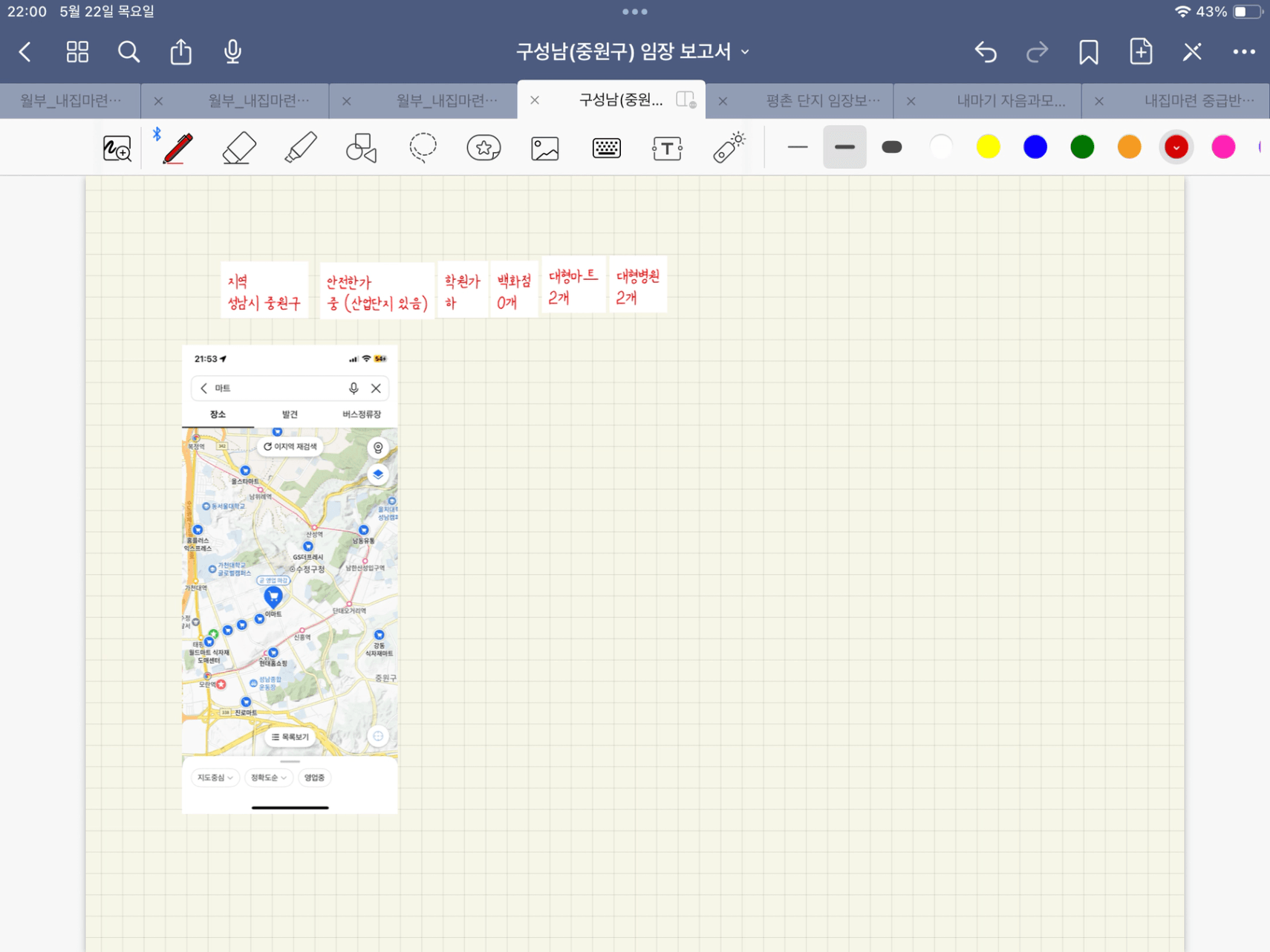The width and height of the screenshot is (1270, 952).
Task: Tap the 안전한가 handwritten note
Action: pyautogui.click(x=377, y=291)
